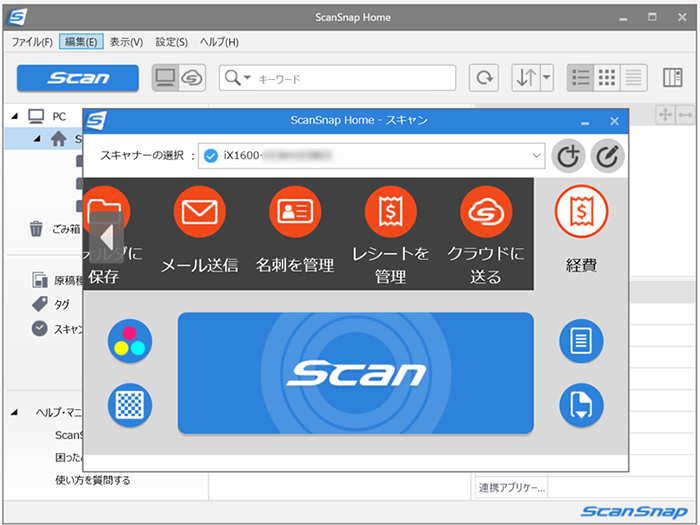
Task: Collapse the PC tree node
Action: tap(14, 117)
